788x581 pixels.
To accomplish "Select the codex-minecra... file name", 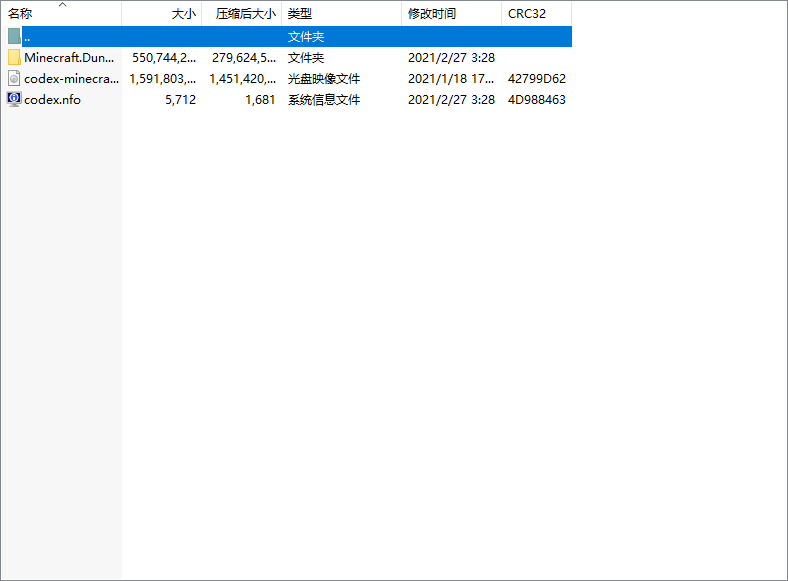I will pos(71,79).
